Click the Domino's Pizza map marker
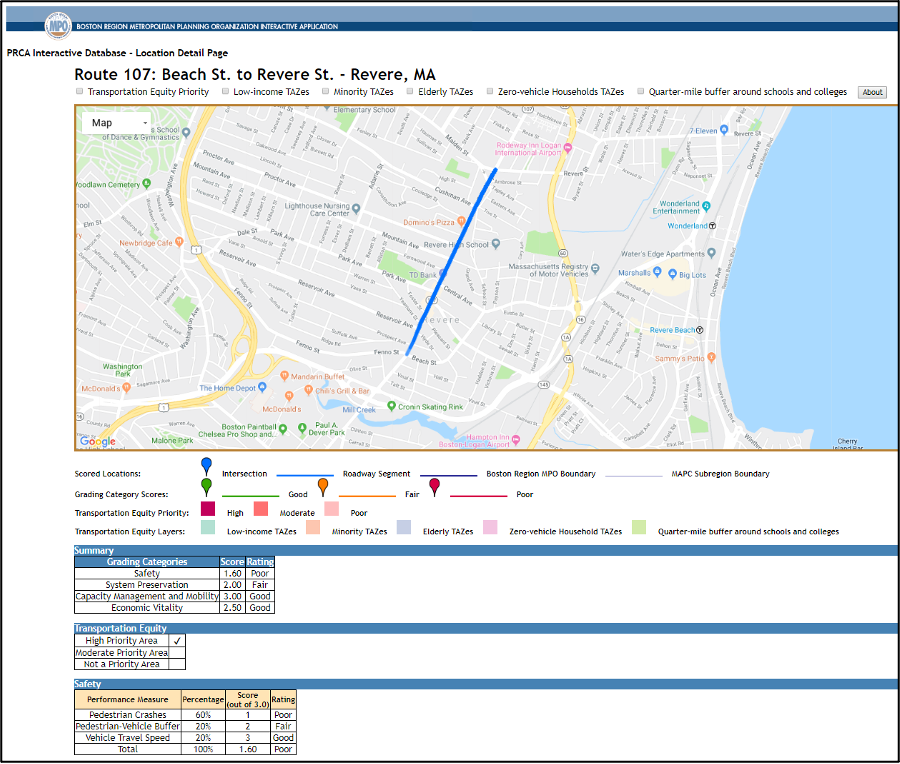Image resolution: width=900 pixels, height=764 pixels. click(x=463, y=221)
